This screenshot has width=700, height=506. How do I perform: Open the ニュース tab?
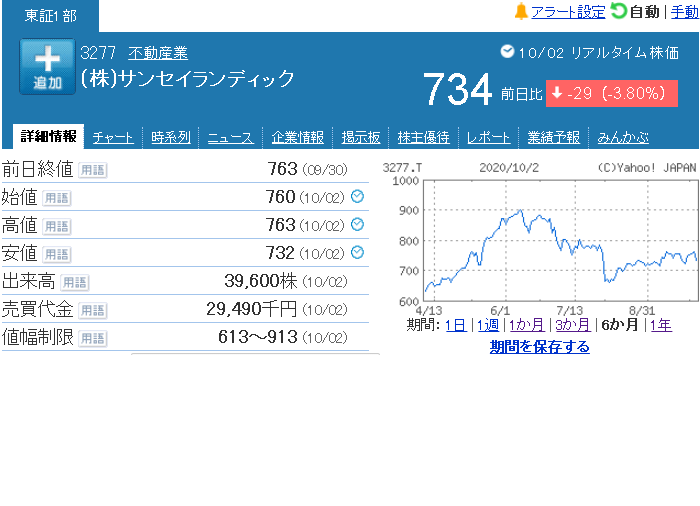[x=230, y=137]
